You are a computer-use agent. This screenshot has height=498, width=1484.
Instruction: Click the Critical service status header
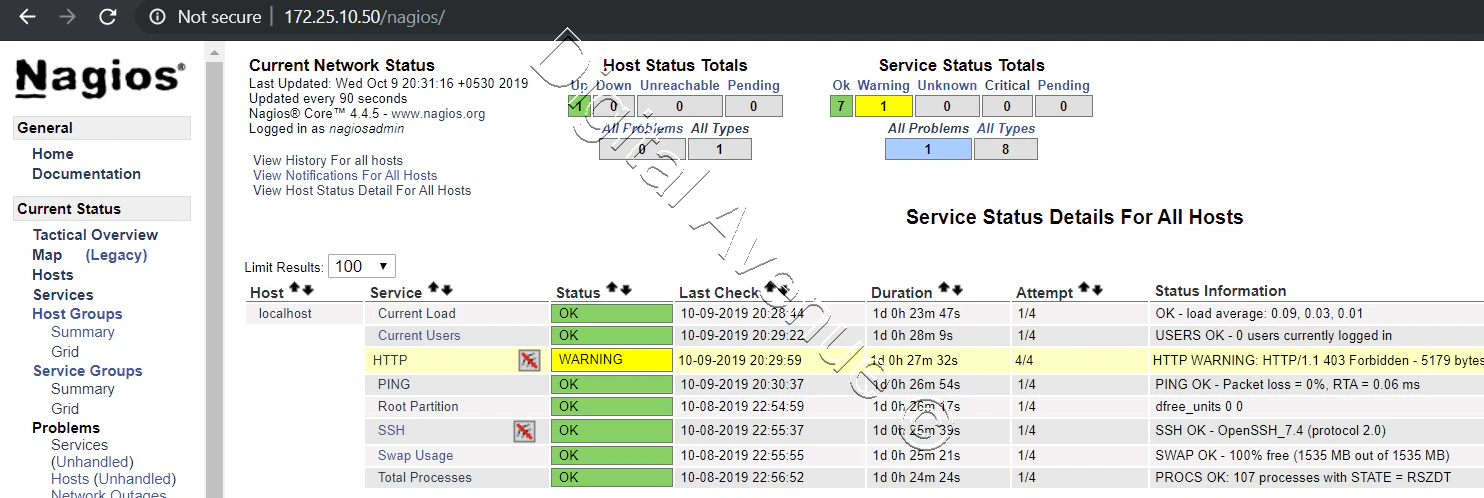tap(1007, 86)
